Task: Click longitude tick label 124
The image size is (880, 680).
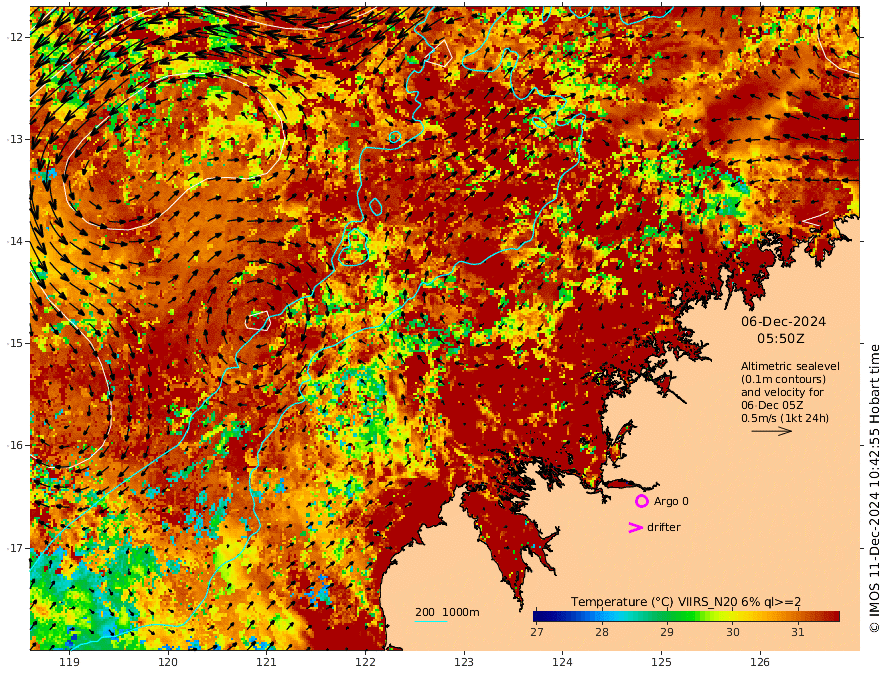Action: pos(562,662)
